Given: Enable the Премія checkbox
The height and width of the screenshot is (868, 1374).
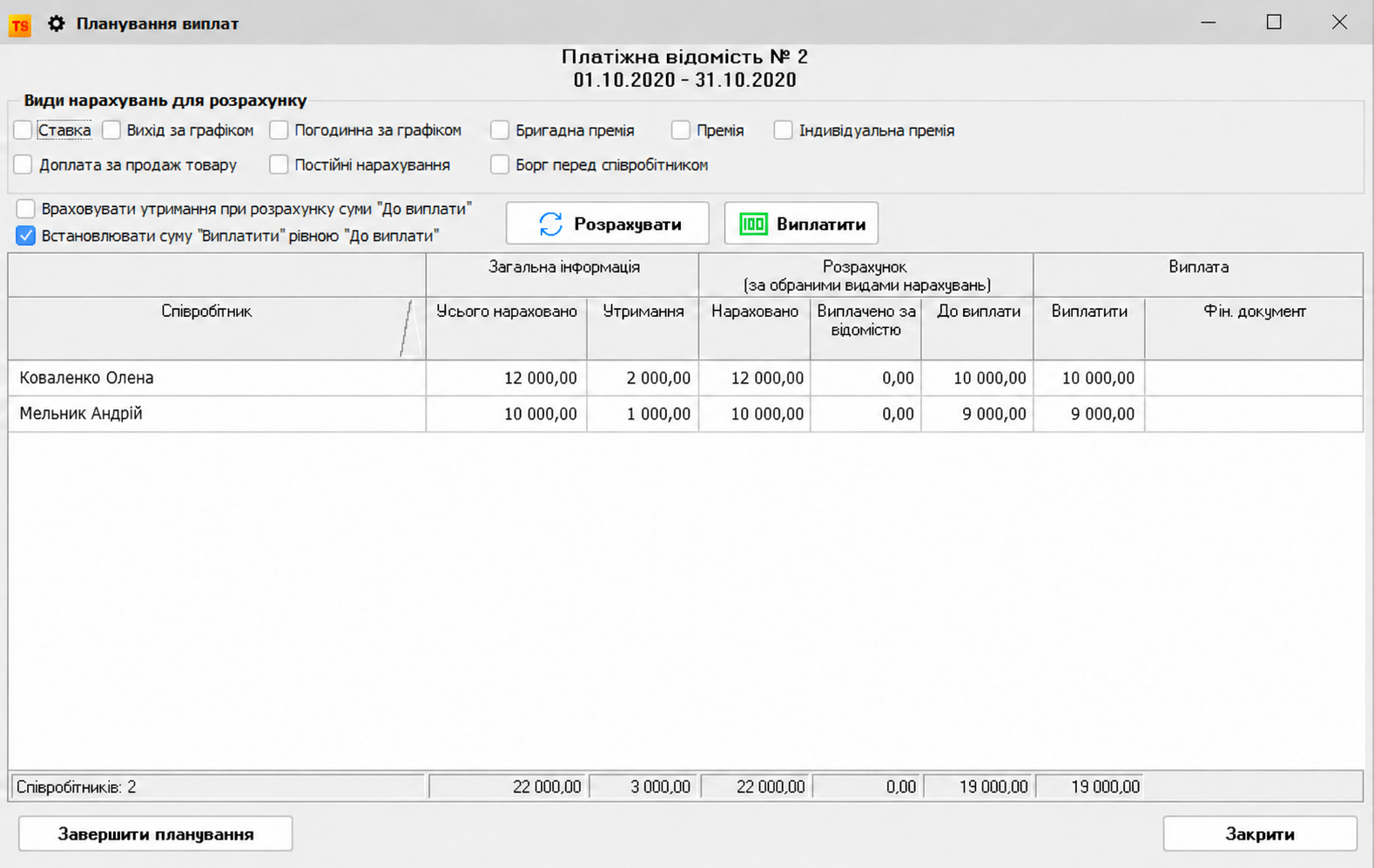Looking at the screenshot, I should [681, 131].
